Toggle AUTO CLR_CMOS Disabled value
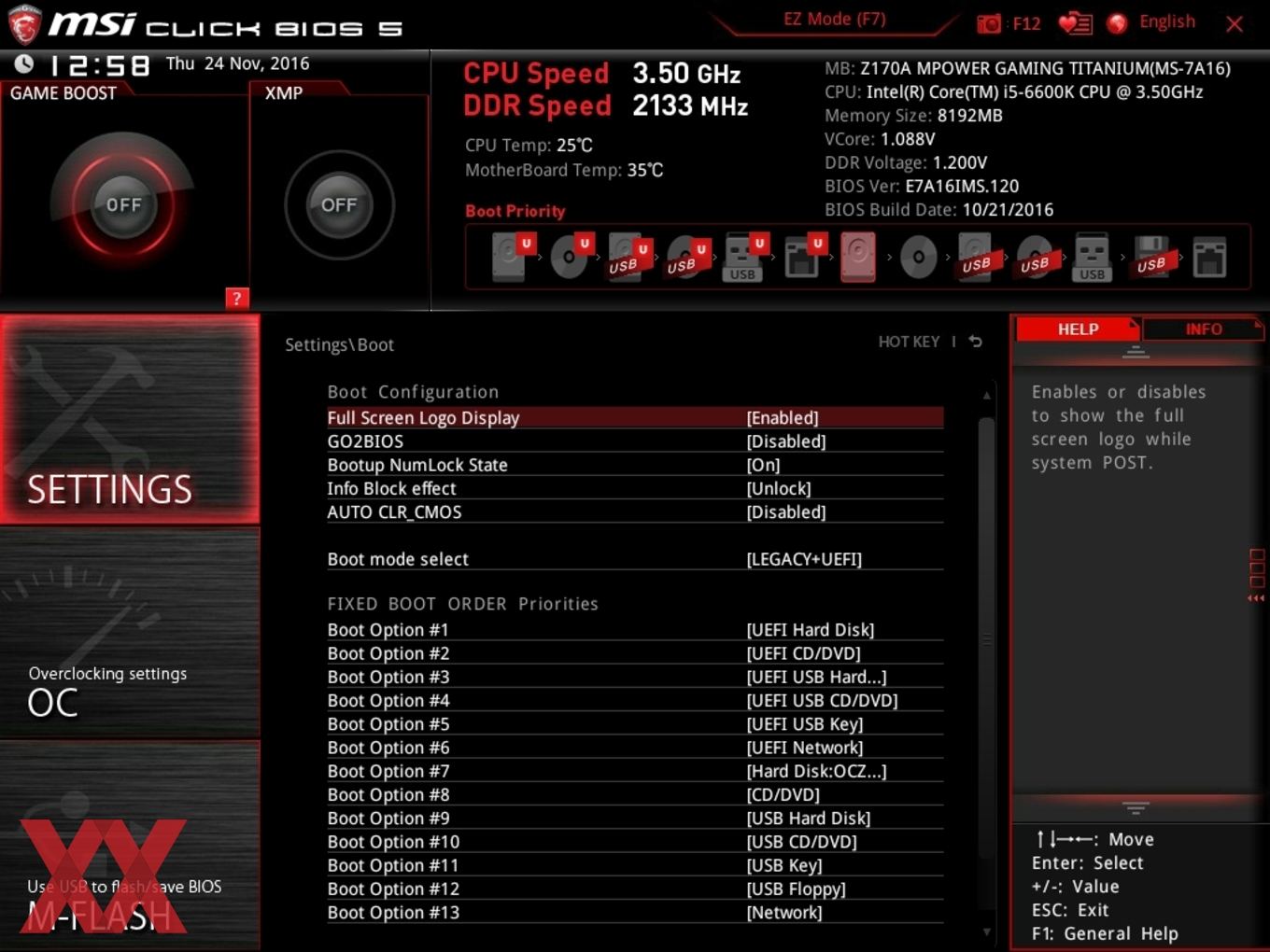The width and height of the screenshot is (1270, 952). coord(786,512)
